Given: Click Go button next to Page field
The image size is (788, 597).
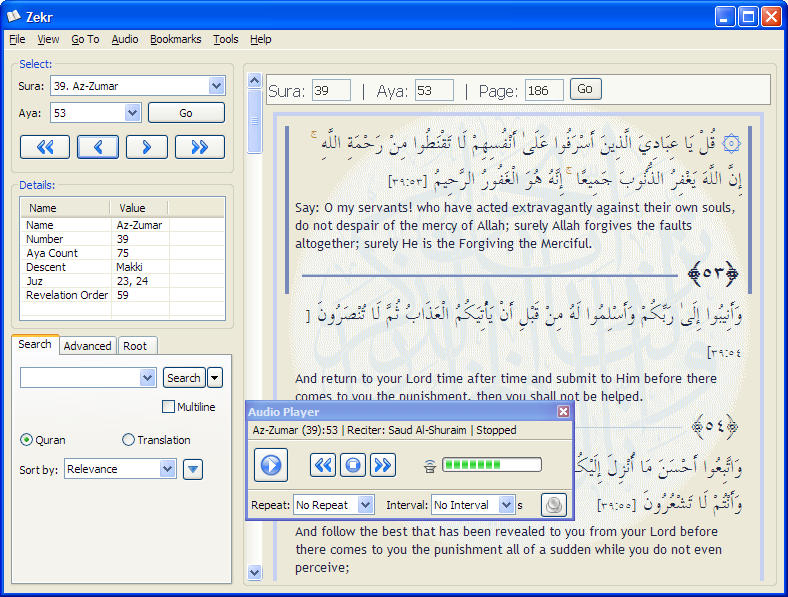Looking at the screenshot, I should coord(585,89).
